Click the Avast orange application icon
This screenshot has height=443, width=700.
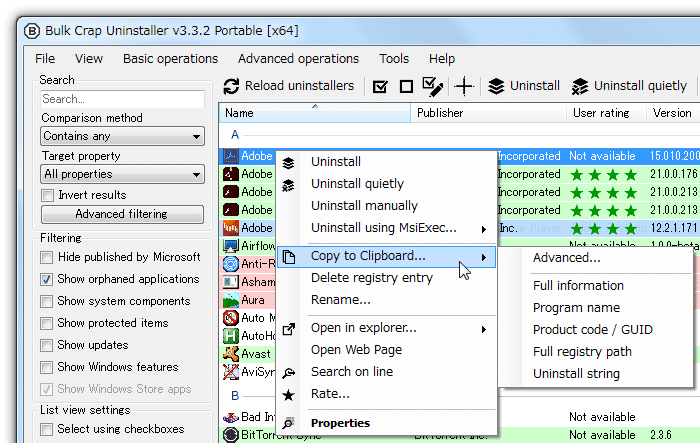point(231,354)
